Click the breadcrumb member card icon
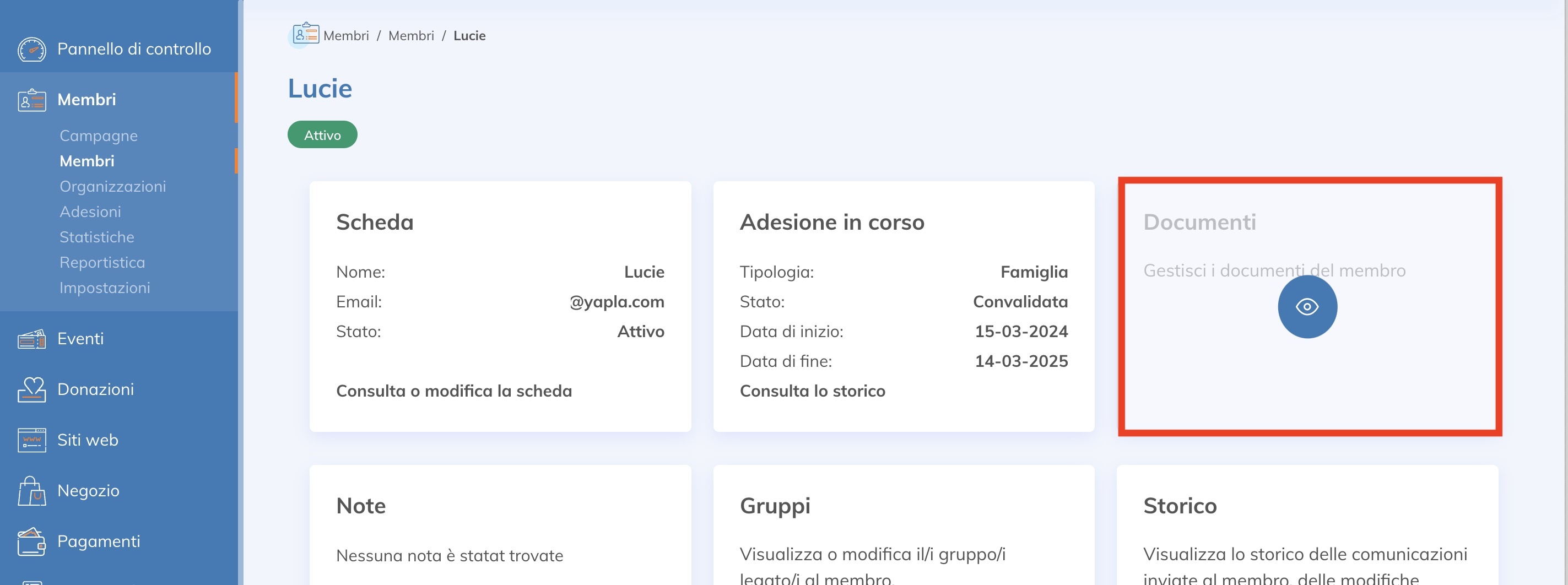Screen dimensions: 1568x585 (x=305, y=34)
